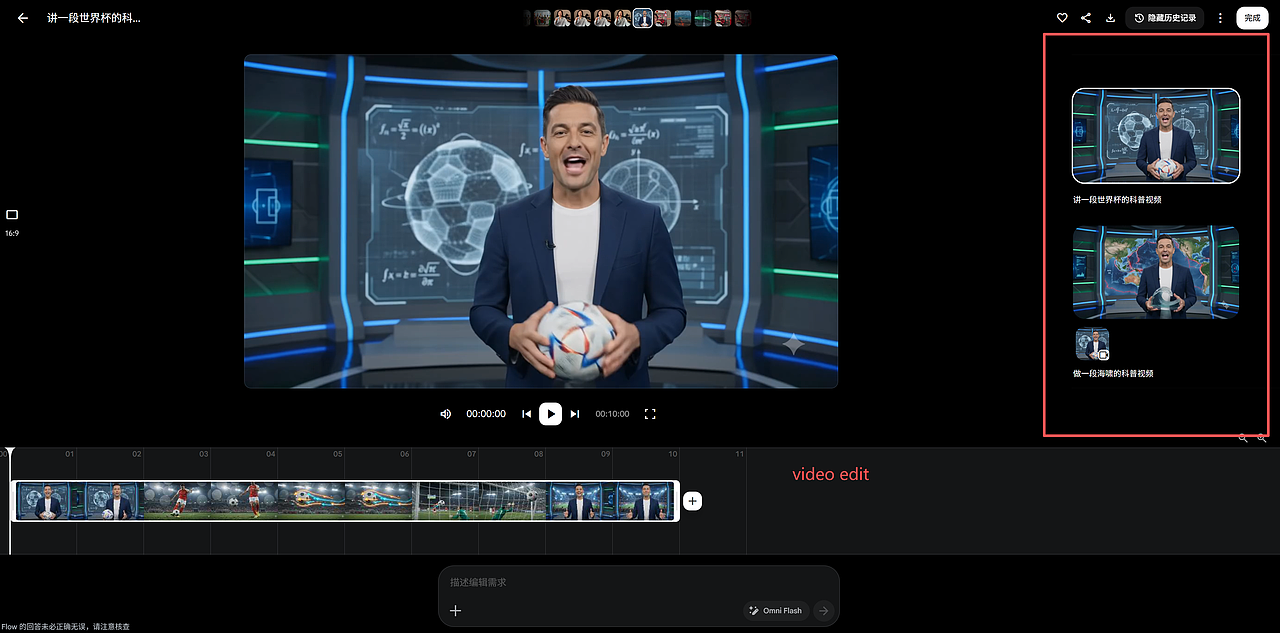
Task: Click the 讲一段世界杯的科普视频 history label
Action: (x=1117, y=200)
